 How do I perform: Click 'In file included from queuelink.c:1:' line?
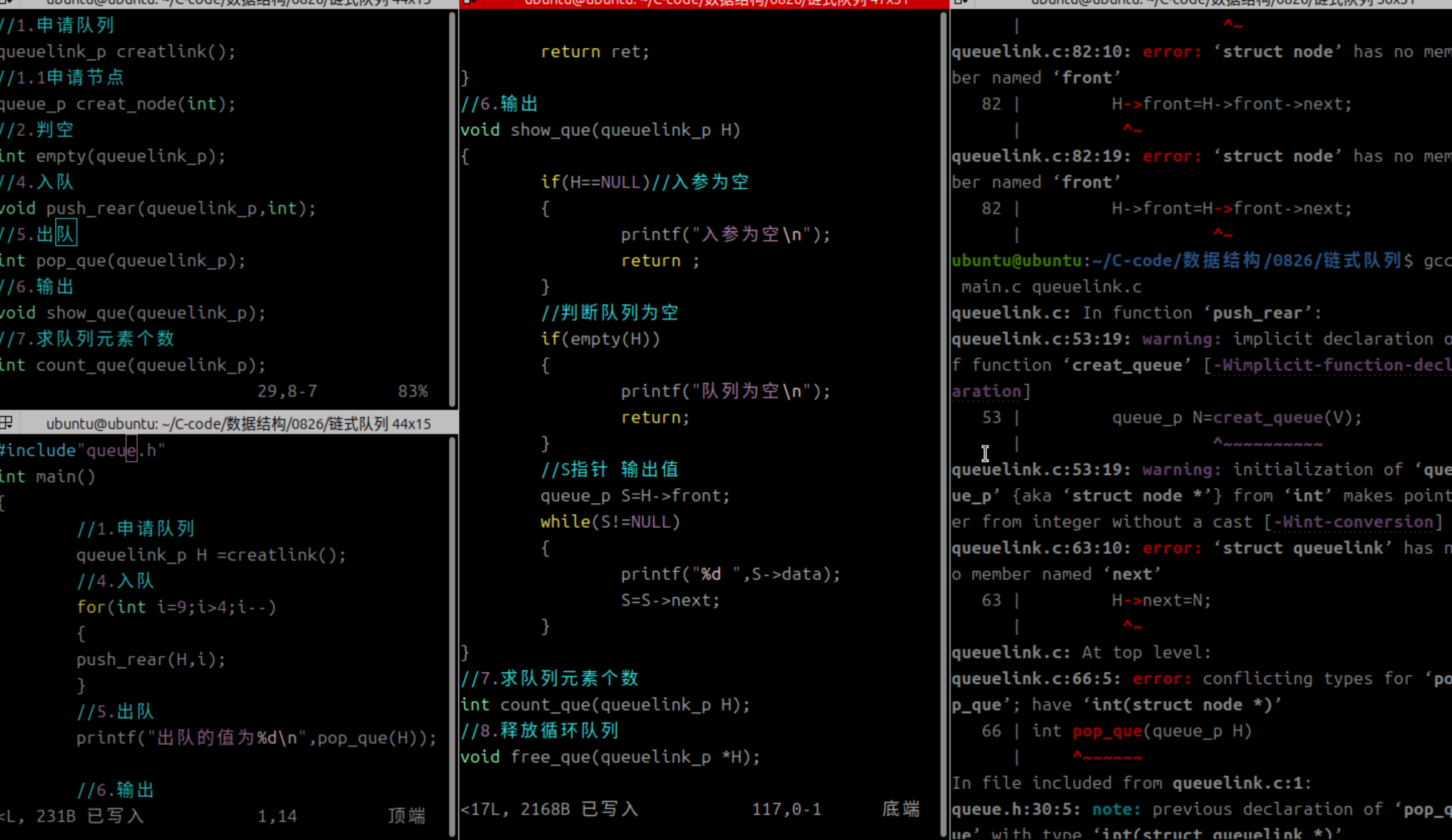click(x=1131, y=783)
